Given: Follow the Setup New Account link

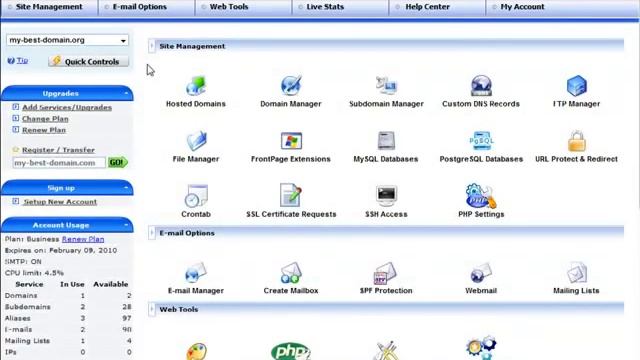Looking at the screenshot, I should 60,202.
